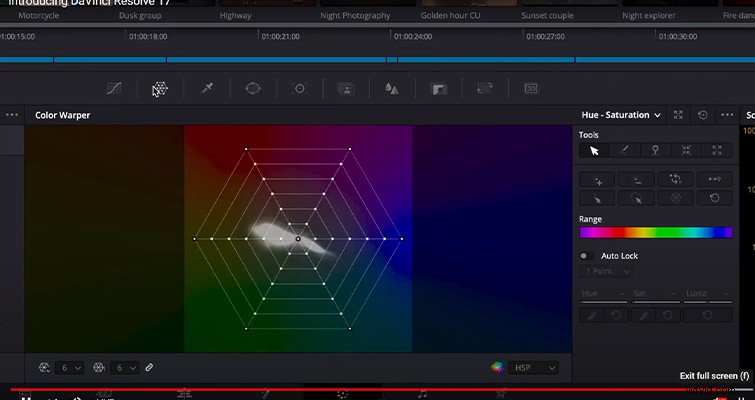Adjust the Luma slider bar
755x400 pixels.
pos(708,302)
